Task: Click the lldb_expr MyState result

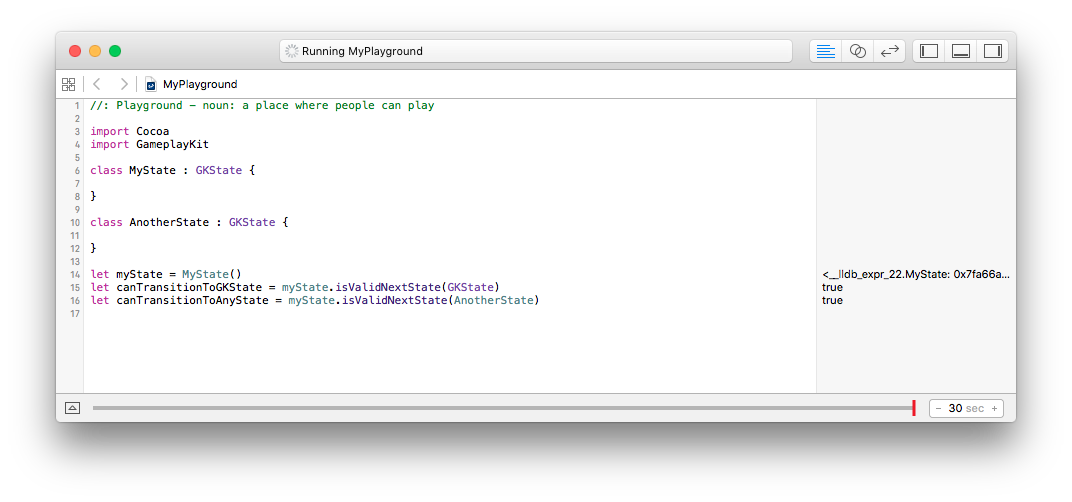Action: (915, 274)
